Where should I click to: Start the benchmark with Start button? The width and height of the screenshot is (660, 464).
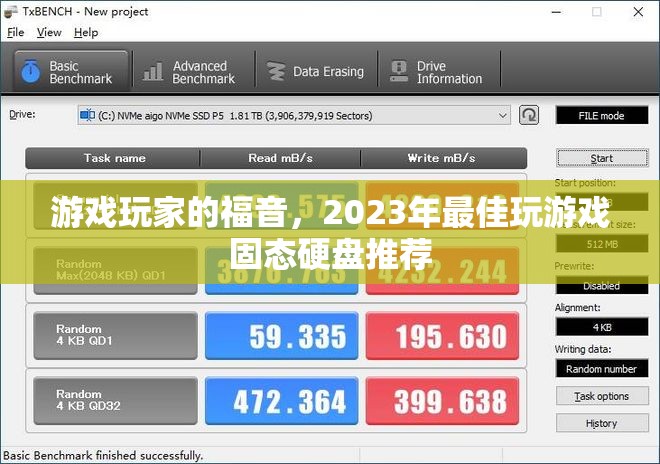tap(602, 158)
